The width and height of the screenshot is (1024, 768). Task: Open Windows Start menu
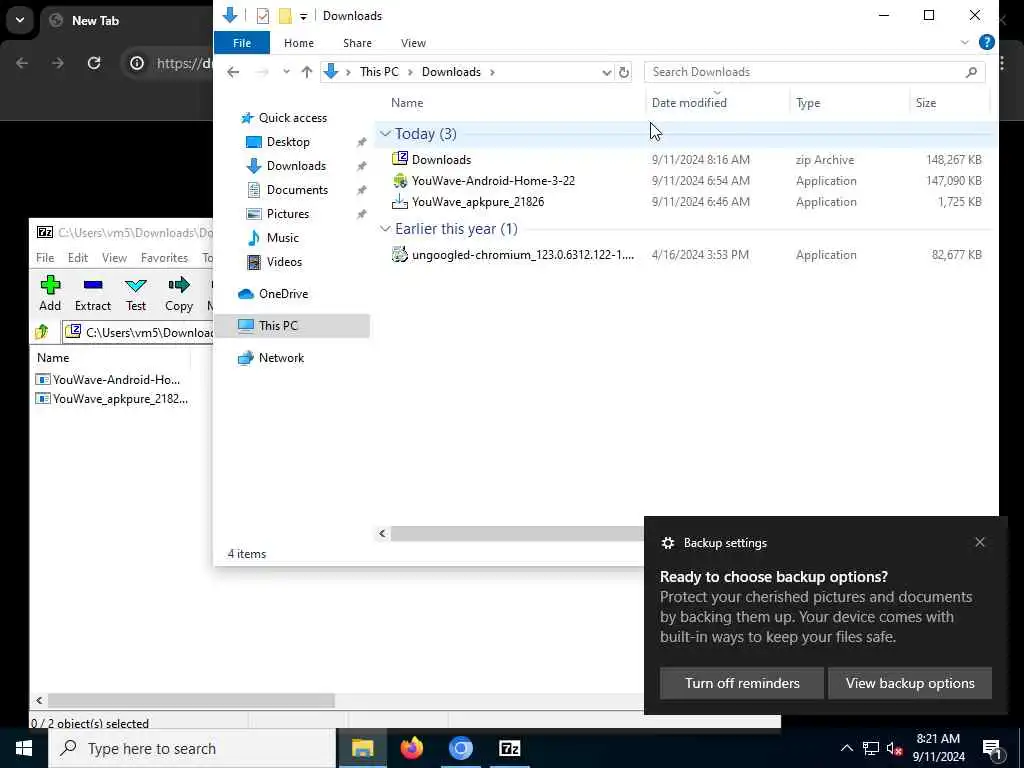[24, 748]
